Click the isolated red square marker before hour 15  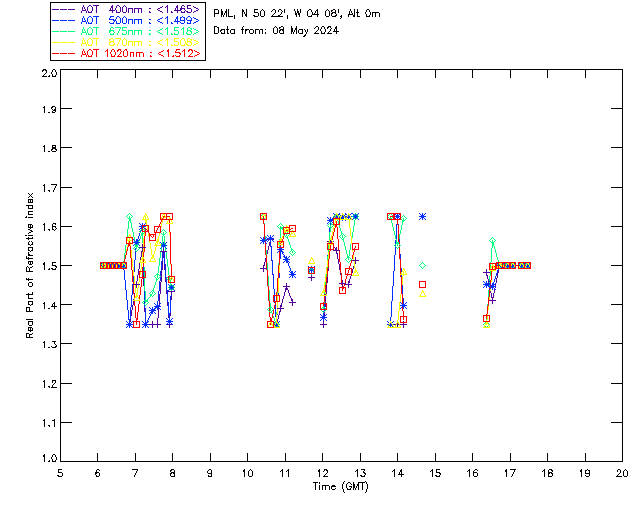click(x=422, y=285)
